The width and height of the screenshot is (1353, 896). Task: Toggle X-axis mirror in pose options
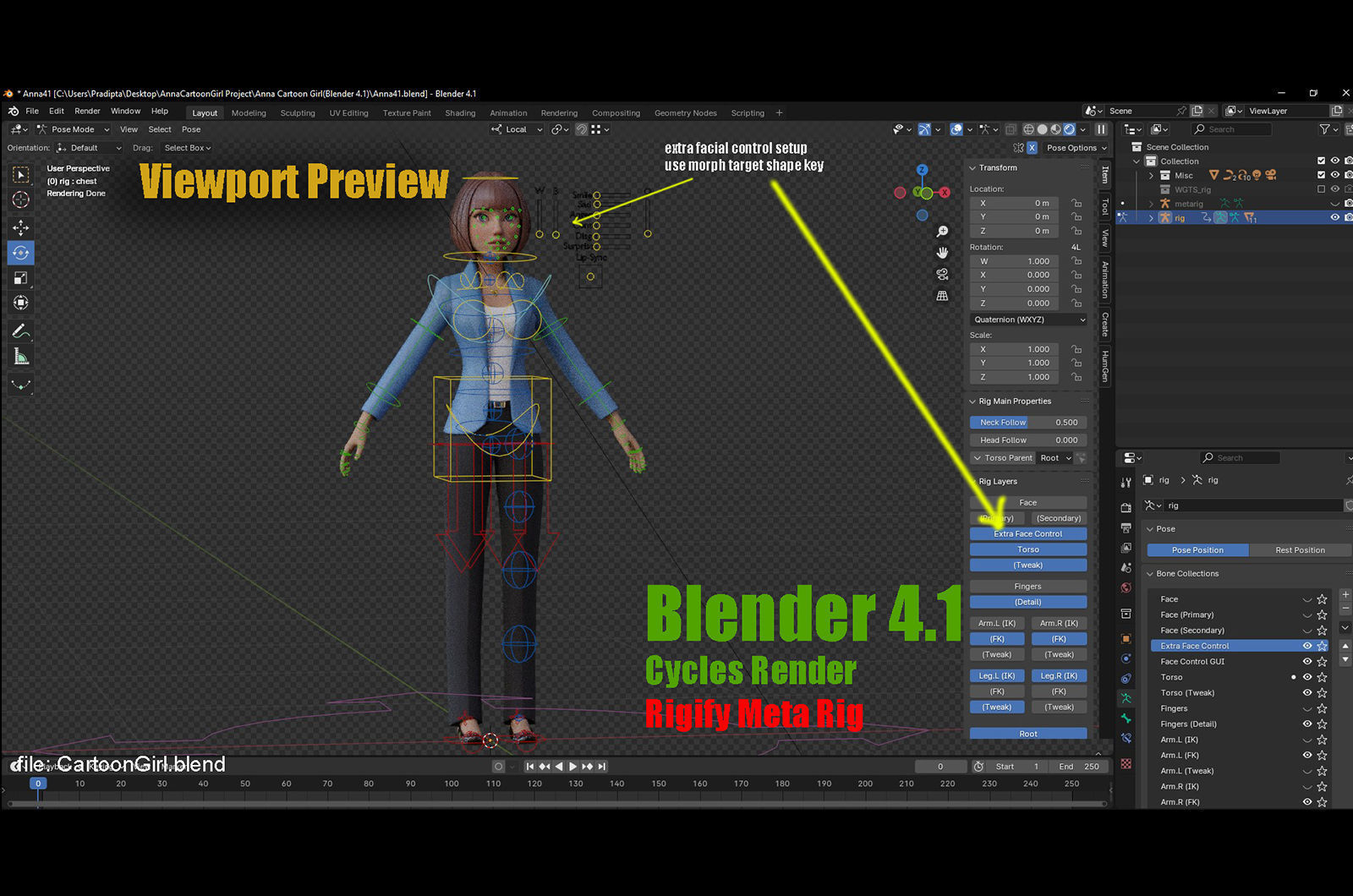click(1032, 148)
